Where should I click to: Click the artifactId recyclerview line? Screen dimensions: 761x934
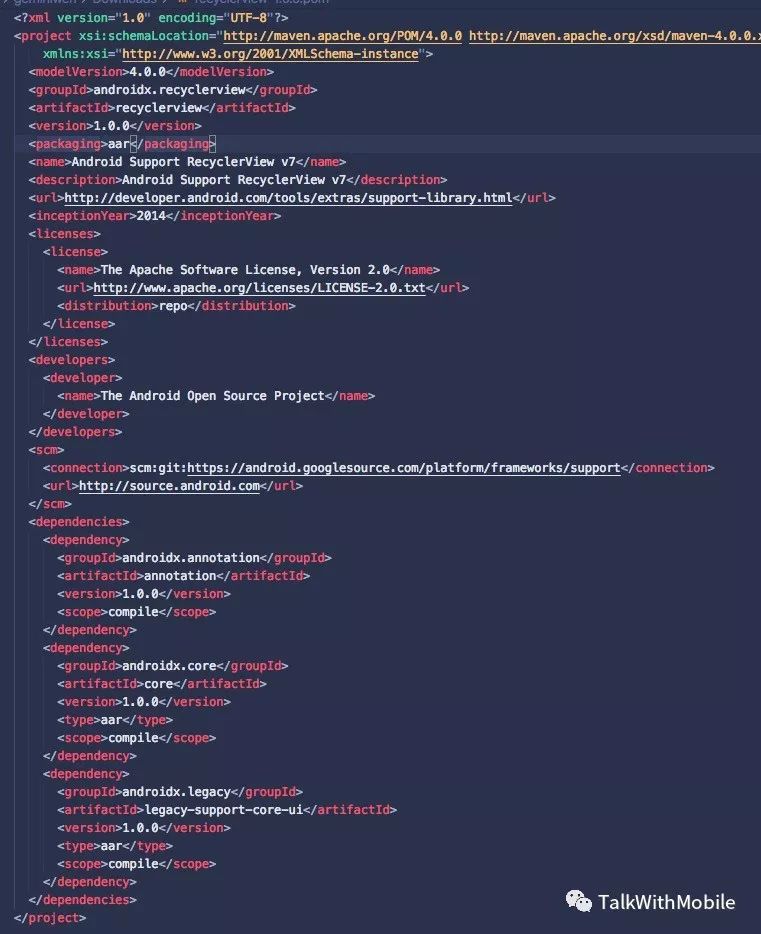(162, 108)
